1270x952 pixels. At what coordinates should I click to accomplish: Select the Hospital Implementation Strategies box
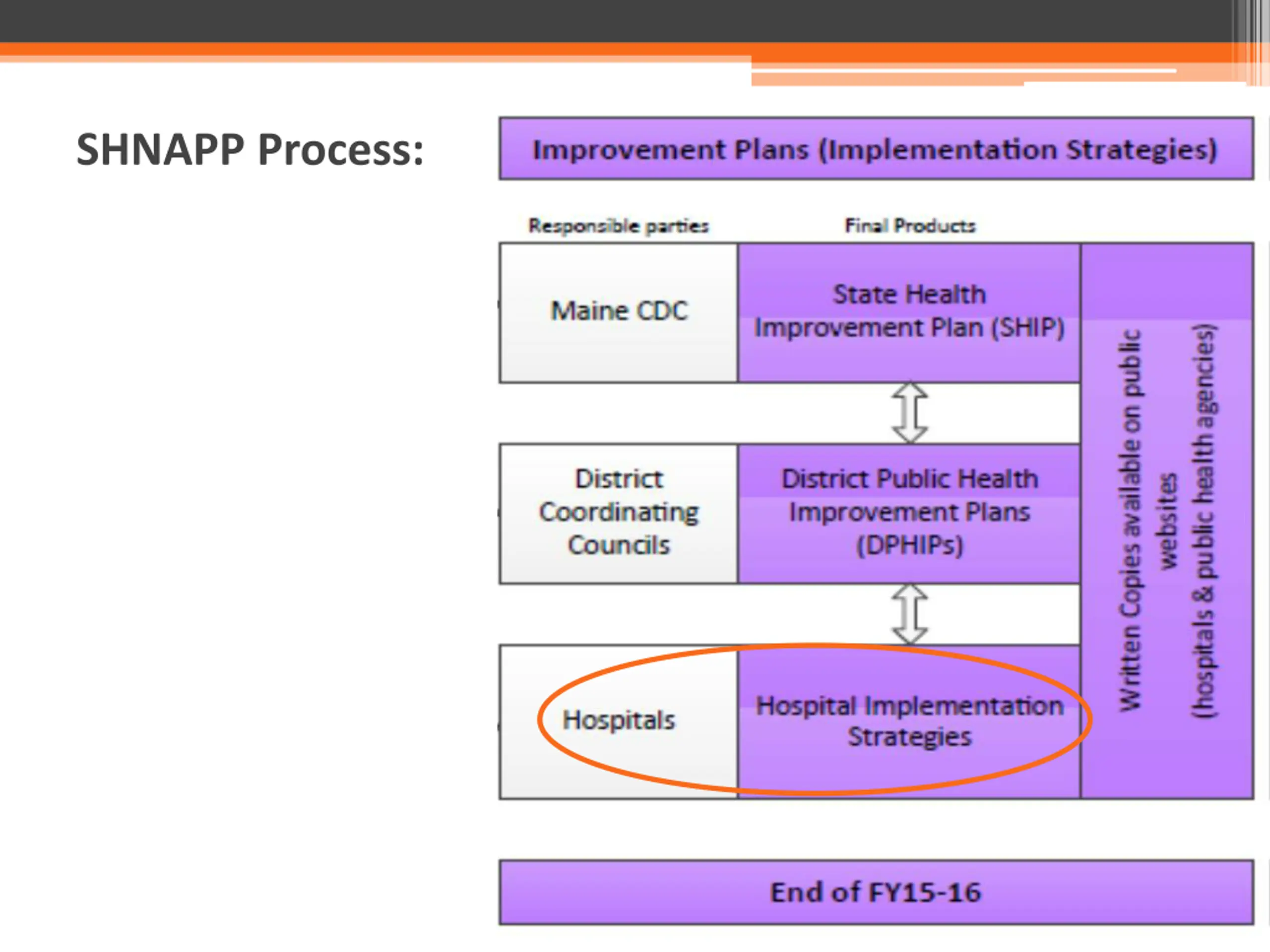(x=909, y=721)
